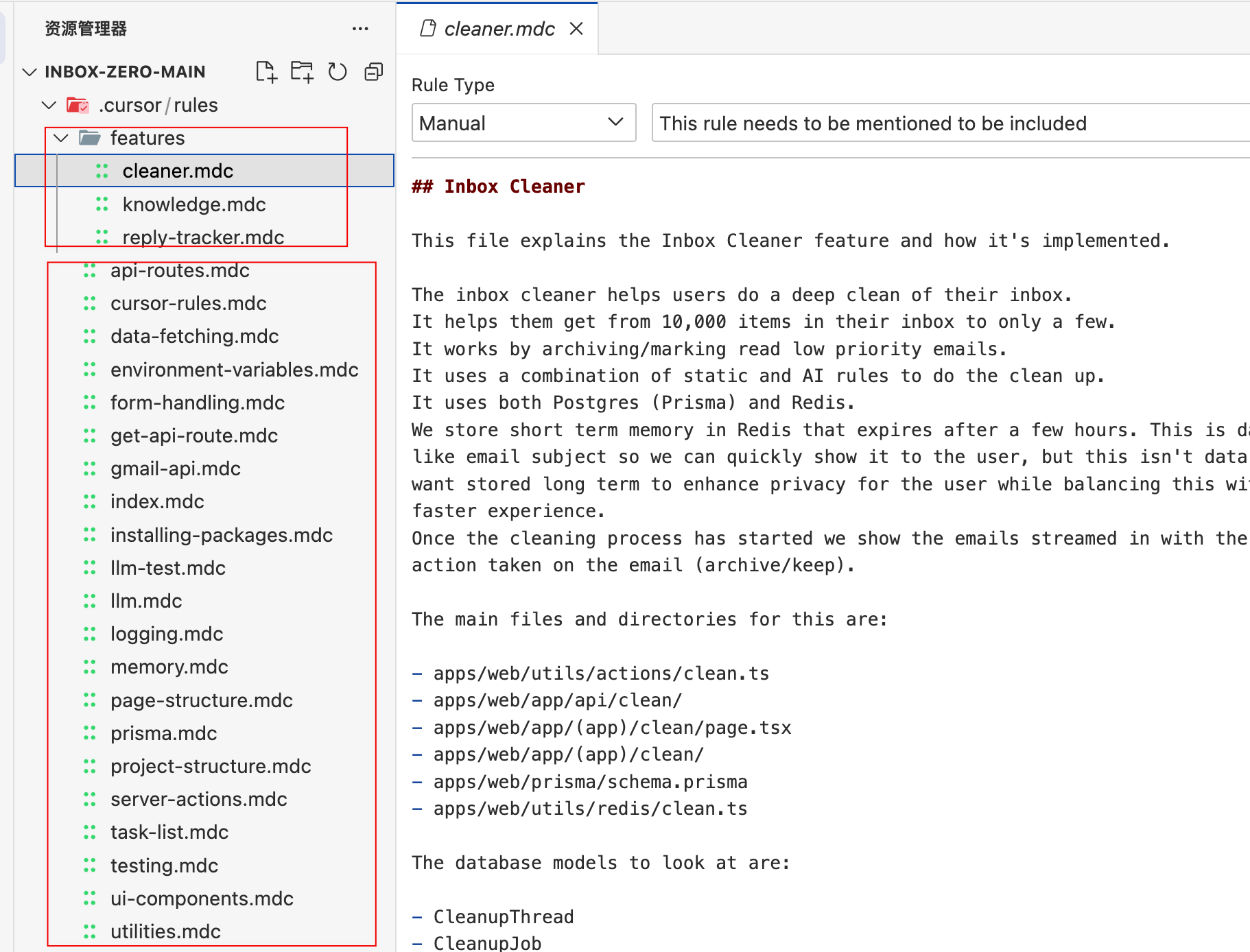Select the testing.mdc file
This screenshot has height=952, width=1250.
164,865
